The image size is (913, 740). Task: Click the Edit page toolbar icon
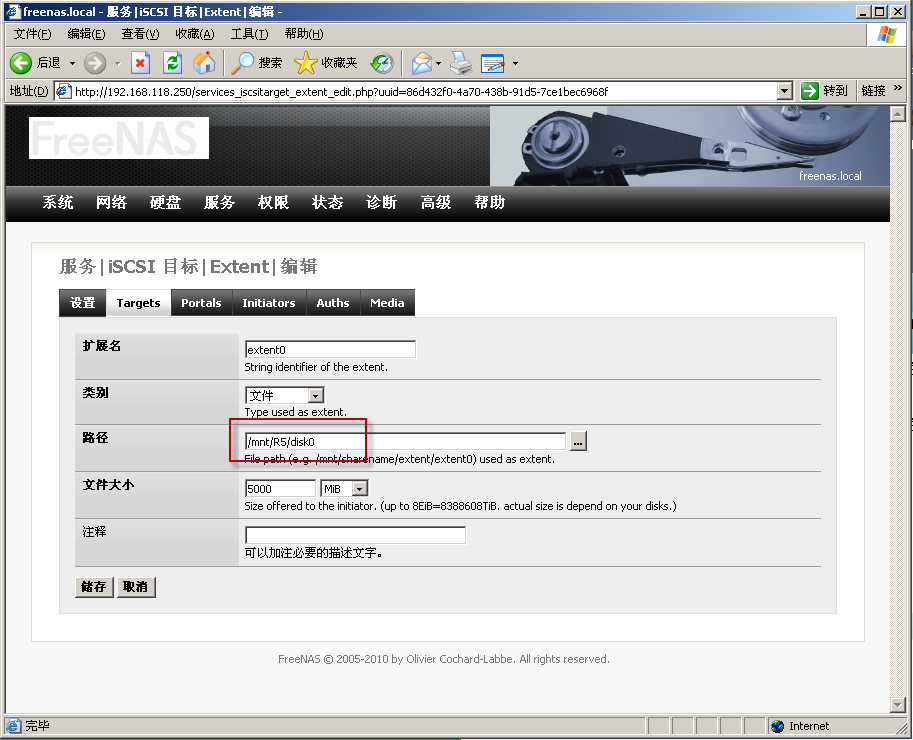coord(493,63)
